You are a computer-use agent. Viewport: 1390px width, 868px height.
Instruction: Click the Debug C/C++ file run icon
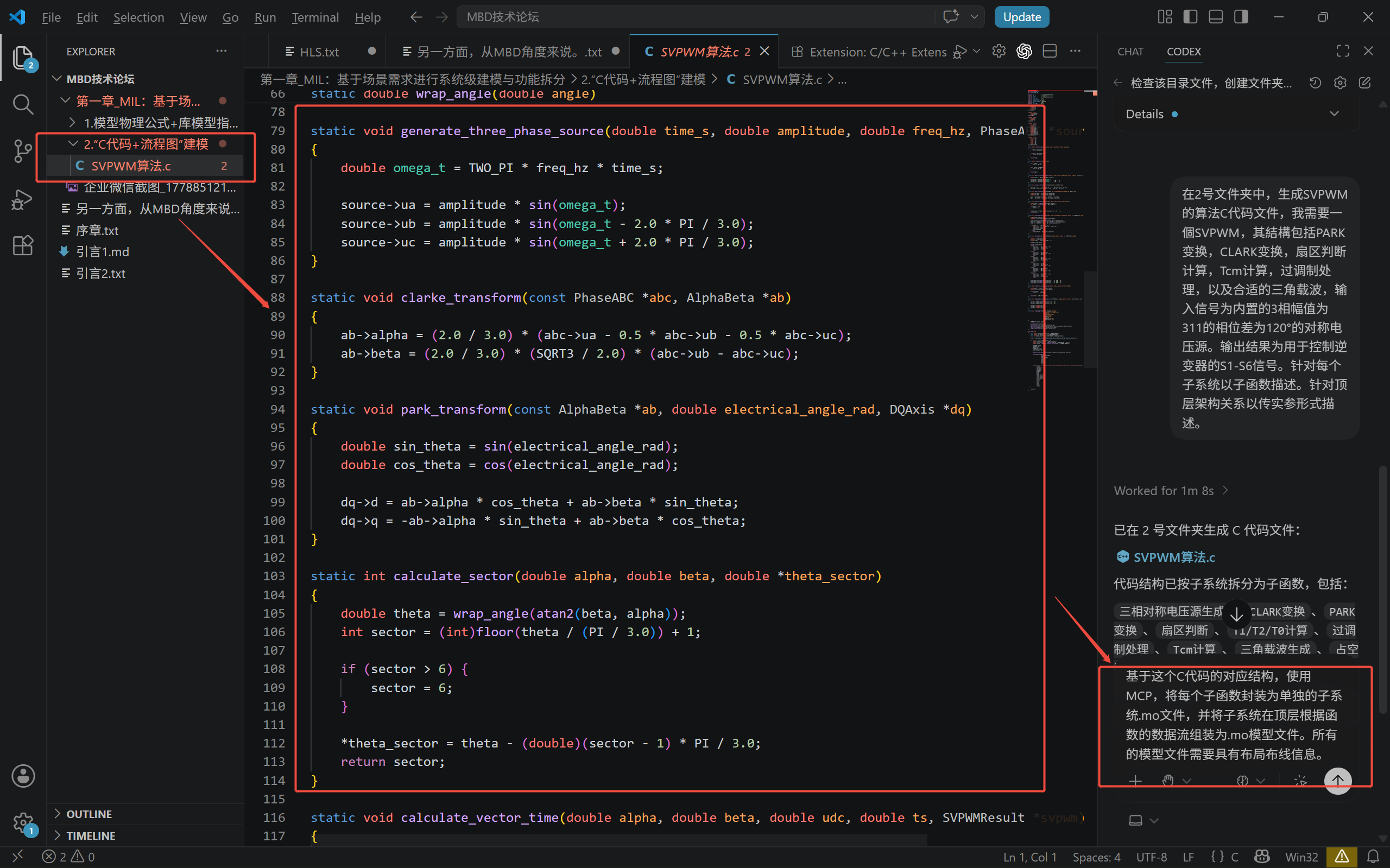(959, 52)
